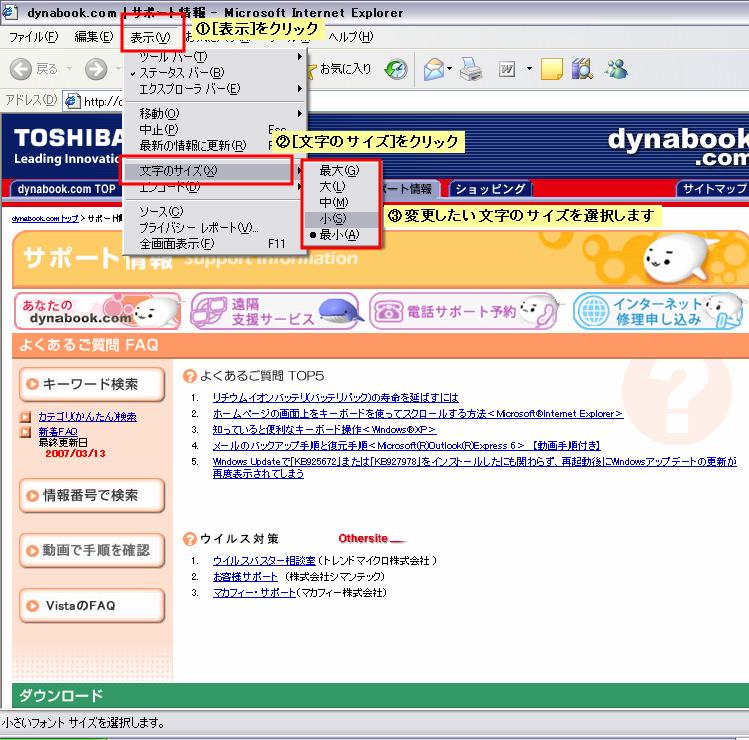Toggle the ステータス バー checked menu item
This screenshot has width=749, height=740.
(215, 73)
